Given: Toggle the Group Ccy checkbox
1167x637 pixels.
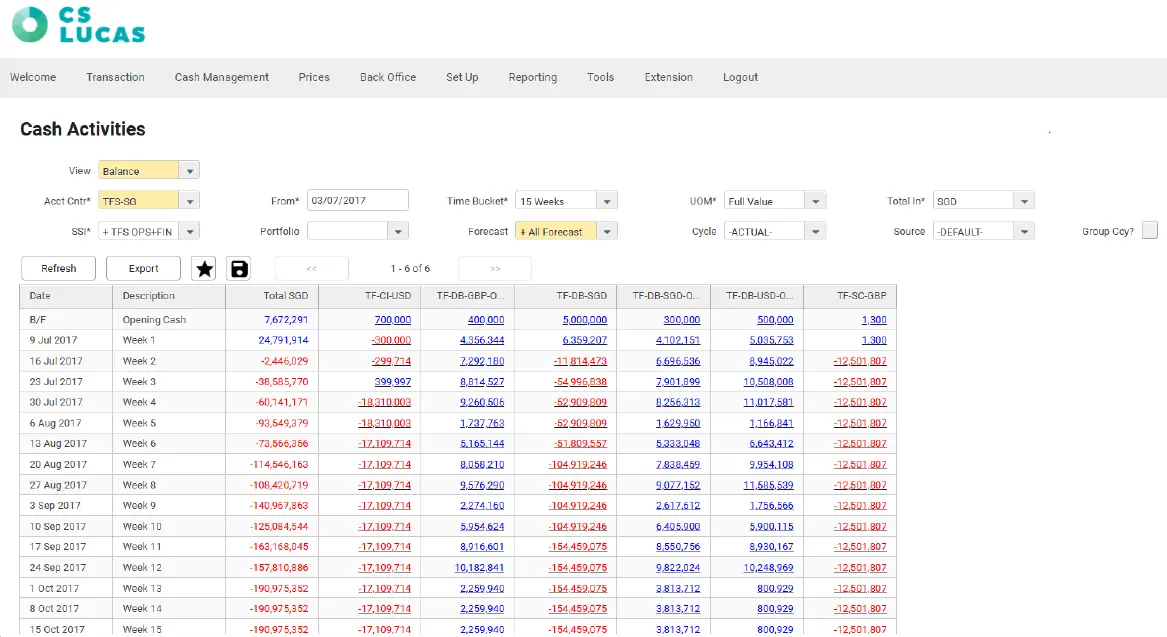Looking at the screenshot, I should tap(1150, 231).
